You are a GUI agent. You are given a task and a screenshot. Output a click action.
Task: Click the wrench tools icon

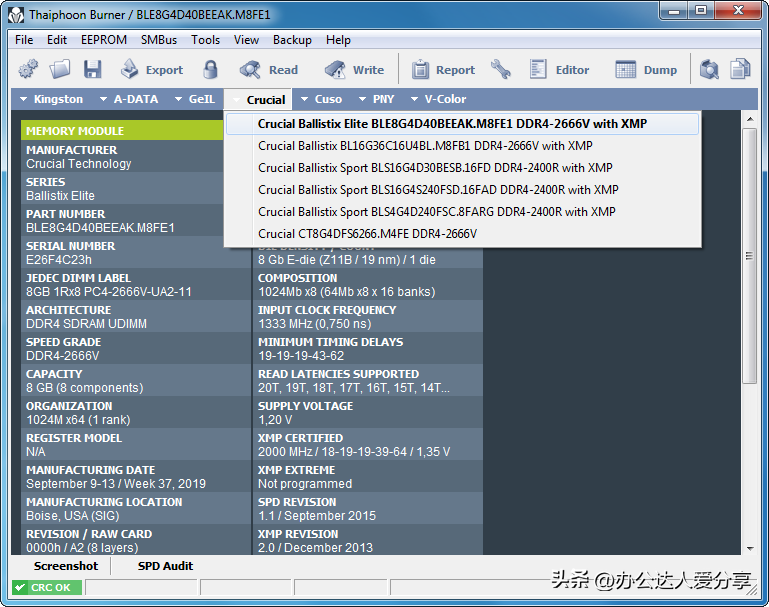click(501, 69)
